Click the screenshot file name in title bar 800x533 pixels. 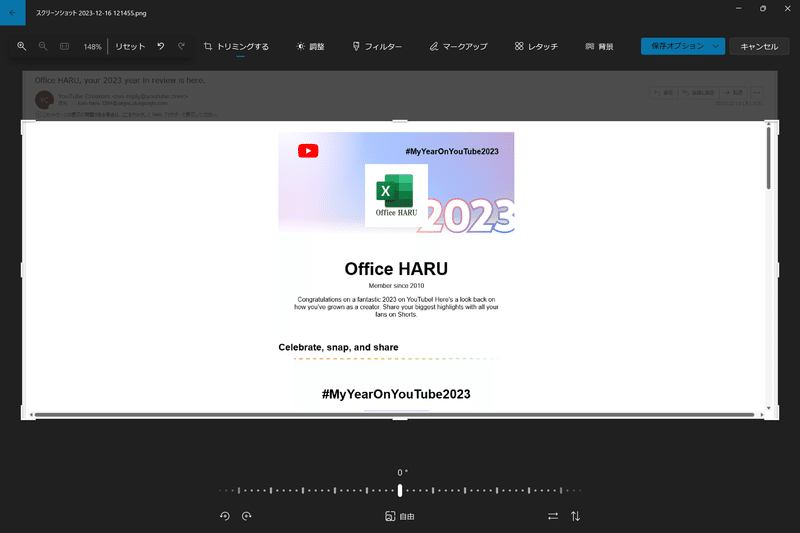[x=91, y=13]
